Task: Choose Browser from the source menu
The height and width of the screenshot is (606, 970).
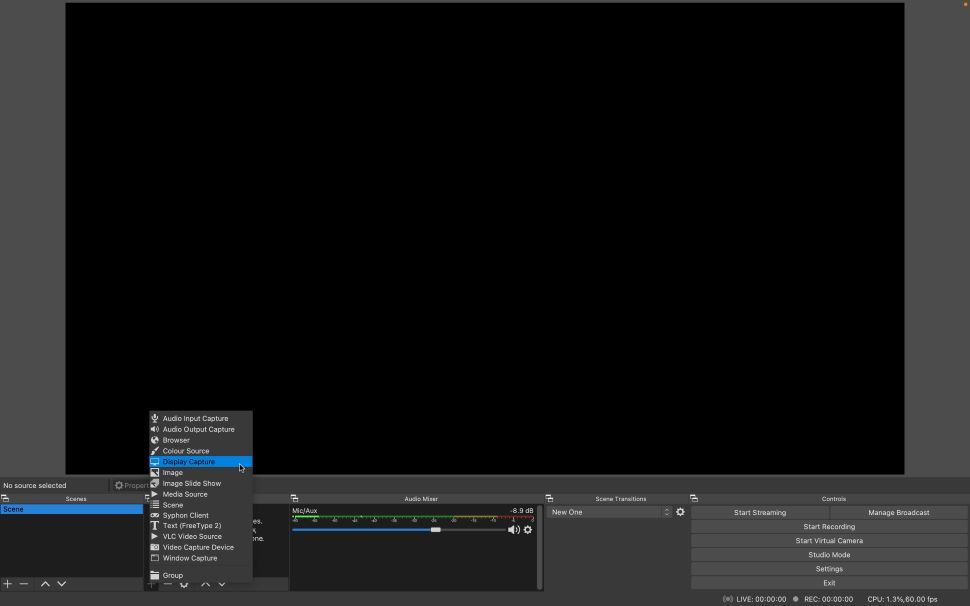Action: 200,440
